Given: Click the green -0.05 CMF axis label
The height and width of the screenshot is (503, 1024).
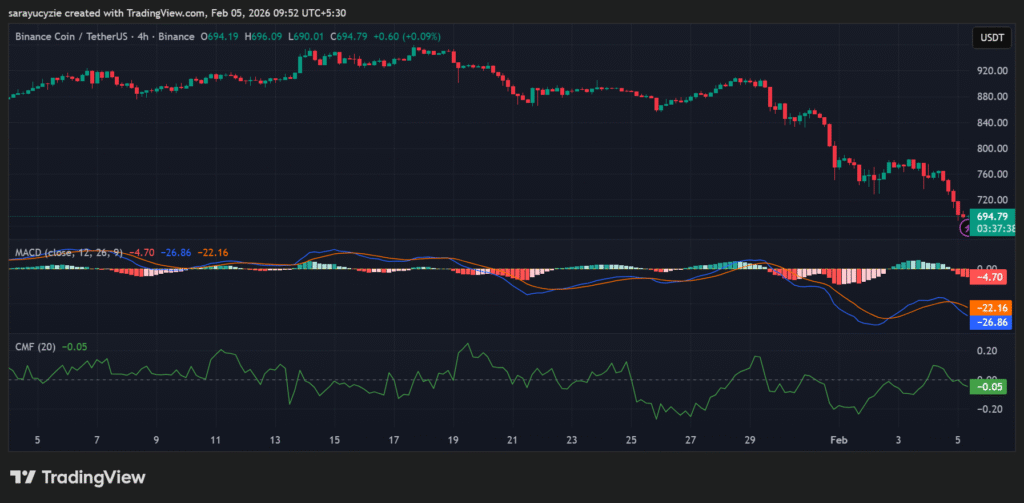Looking at the screenshot, I should [x=990, y=386].
